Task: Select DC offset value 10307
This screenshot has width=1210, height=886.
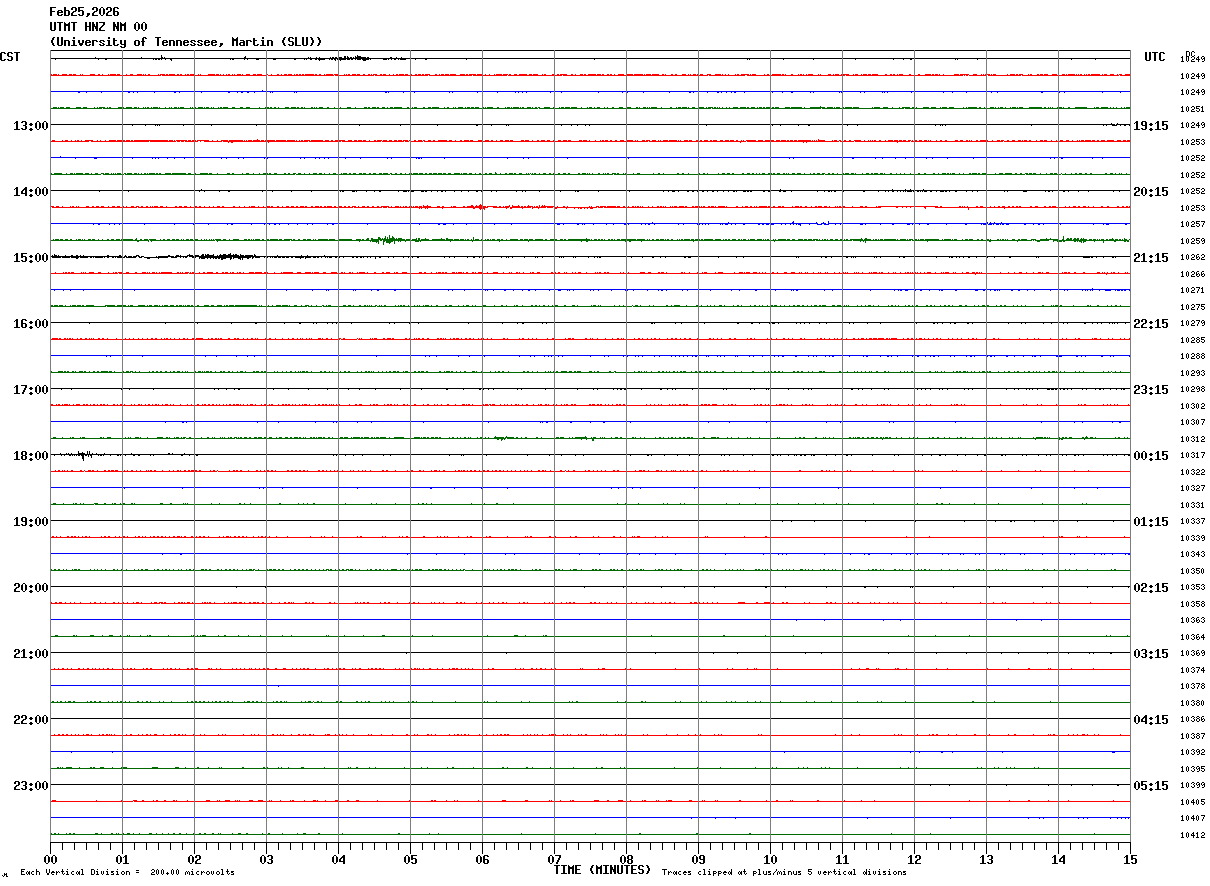Action: click(1192, 422)
